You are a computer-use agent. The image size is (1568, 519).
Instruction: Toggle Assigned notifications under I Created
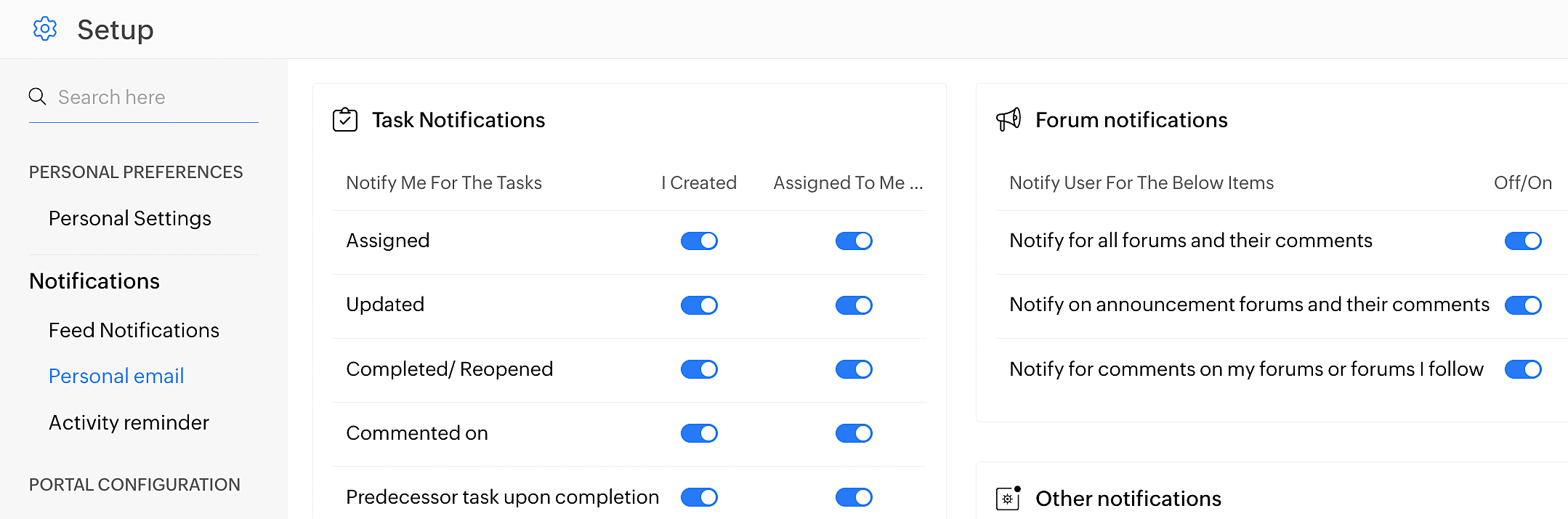click(x=698, y=241)
